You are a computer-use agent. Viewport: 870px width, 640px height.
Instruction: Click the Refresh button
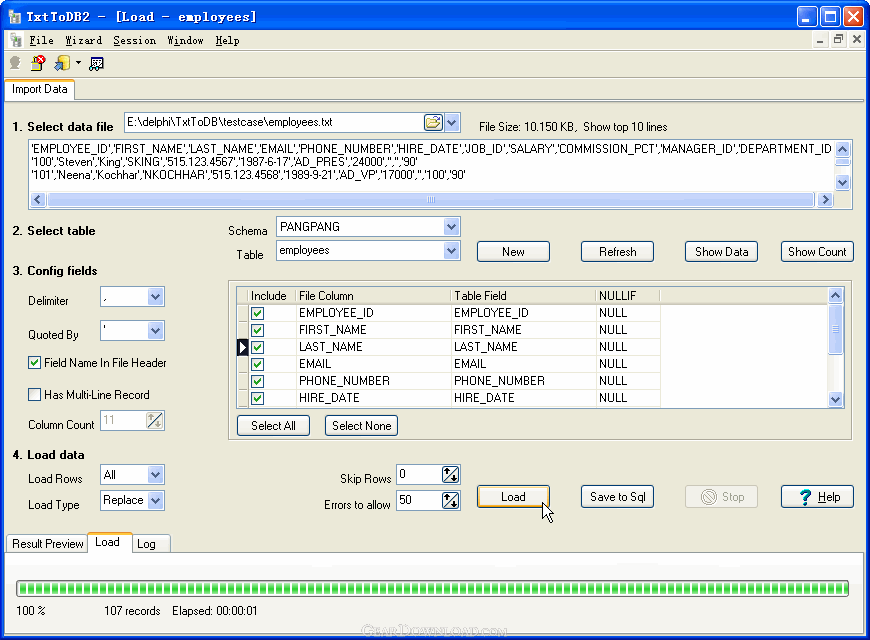point(618,251)
